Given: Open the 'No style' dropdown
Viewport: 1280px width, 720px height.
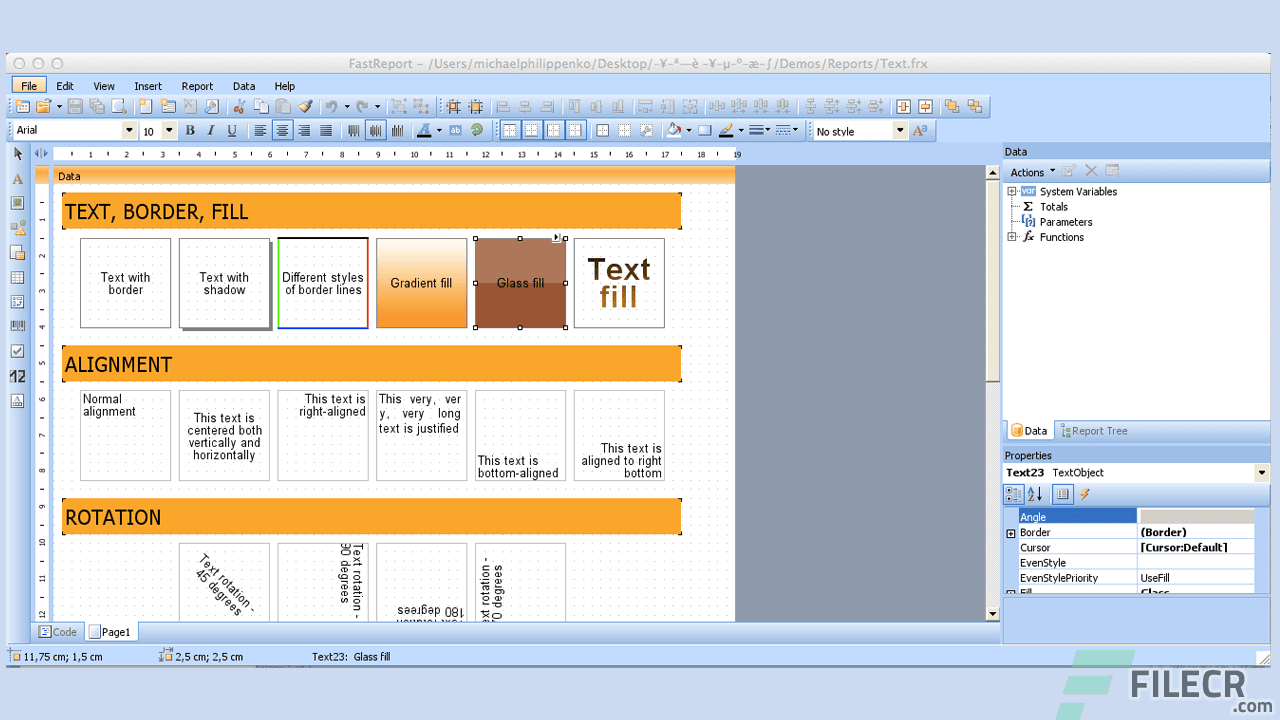Looking at the screenshot, I should point(900,130).
